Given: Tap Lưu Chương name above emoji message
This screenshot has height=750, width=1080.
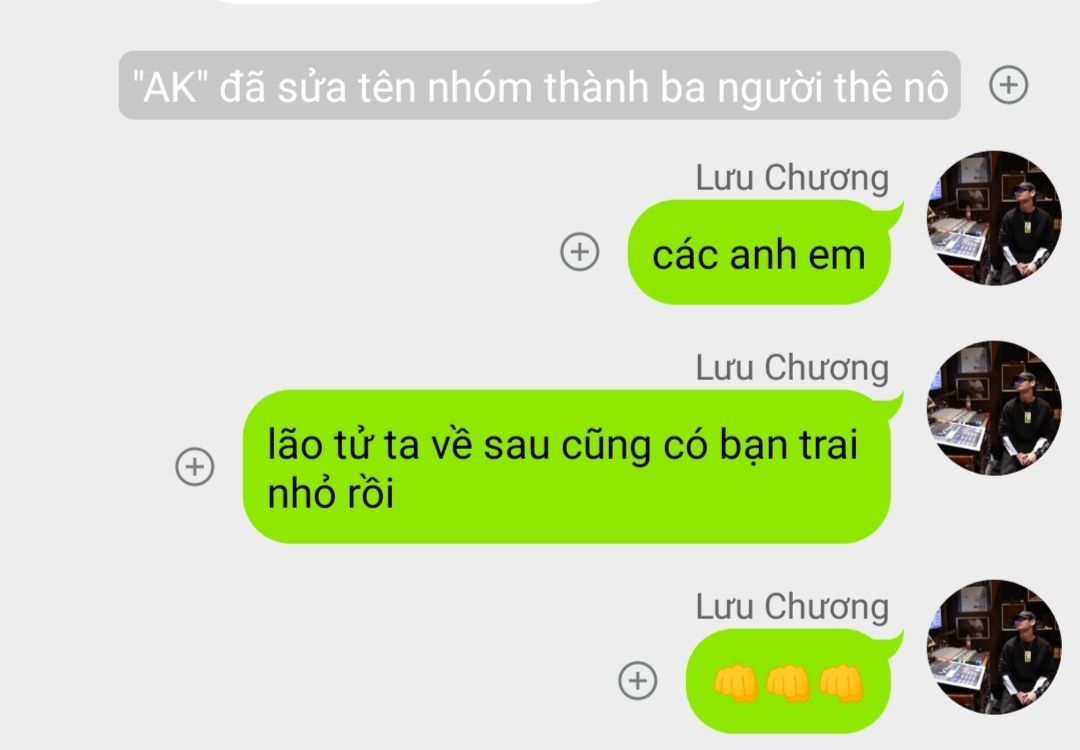Looking at the screenshot, I should click(792, 607).
